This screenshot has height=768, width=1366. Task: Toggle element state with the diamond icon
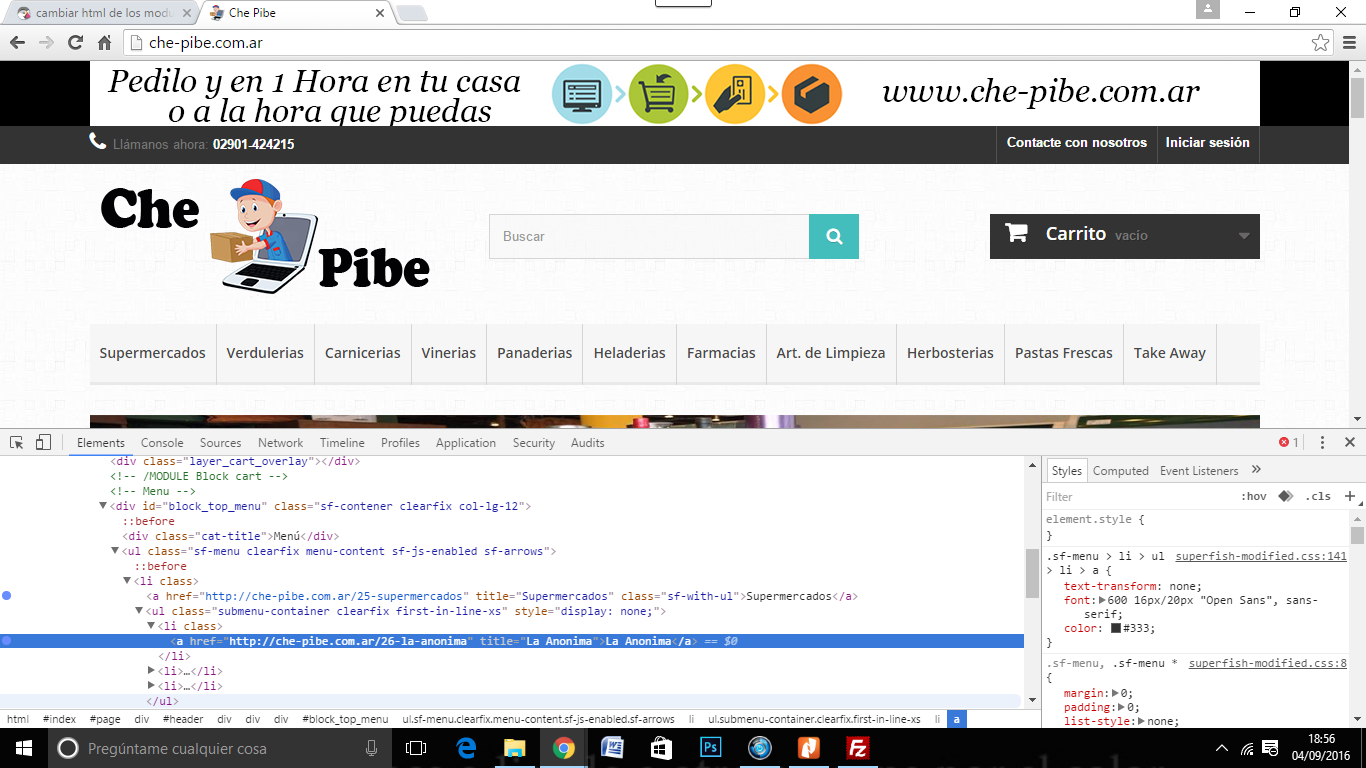pos(1285,496)
